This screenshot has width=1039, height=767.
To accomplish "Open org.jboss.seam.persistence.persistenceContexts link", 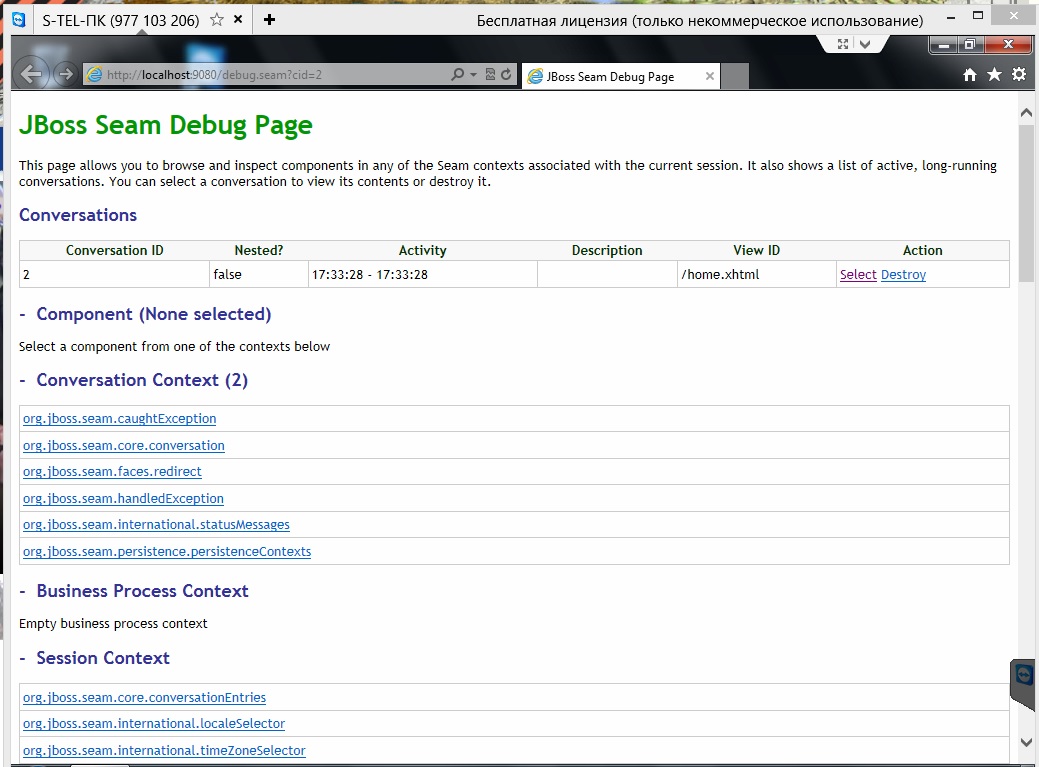I will 167,552.
